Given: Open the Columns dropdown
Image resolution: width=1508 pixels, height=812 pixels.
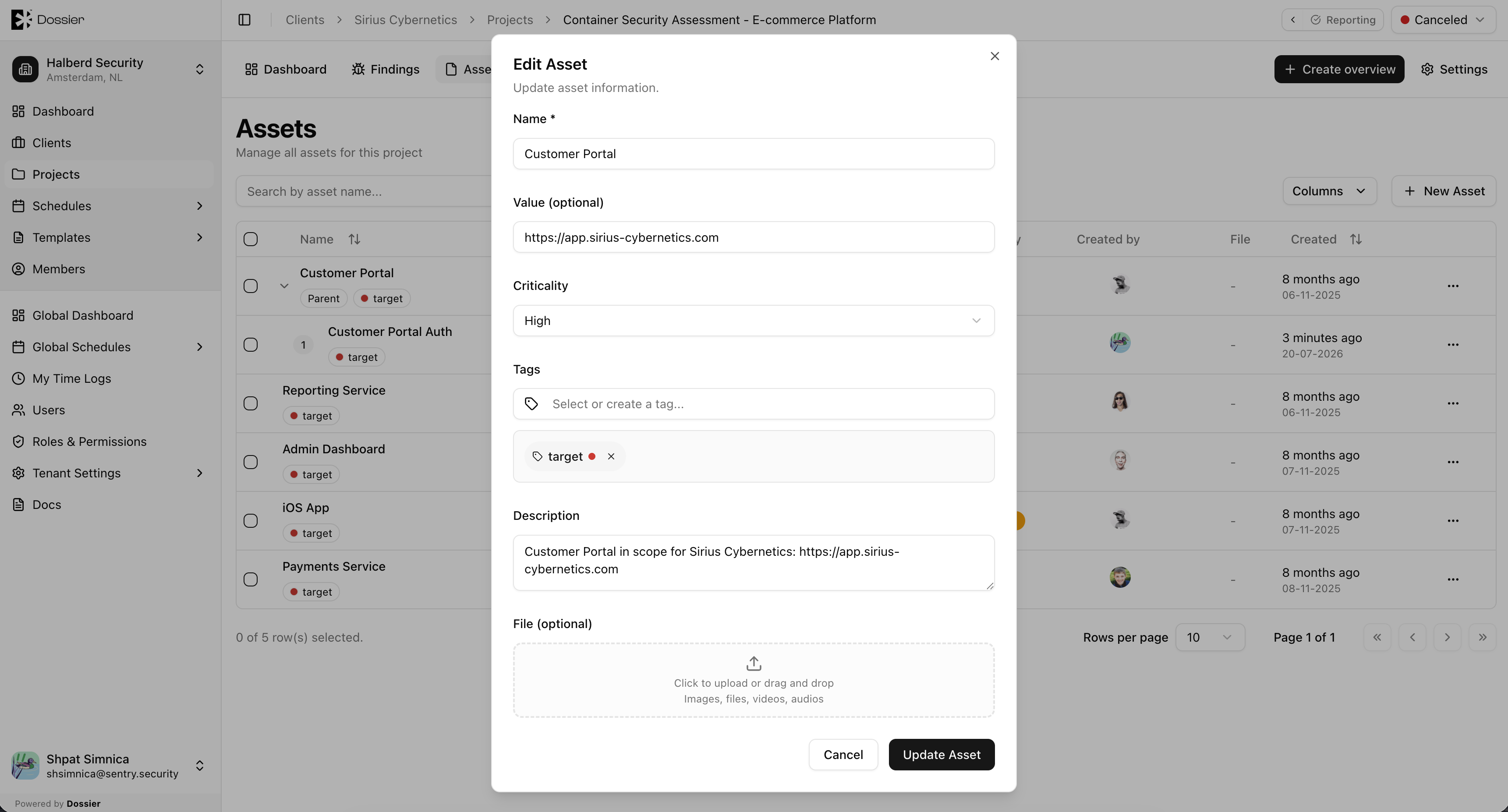Looking at the screenshot, I should coord(1329,191).
